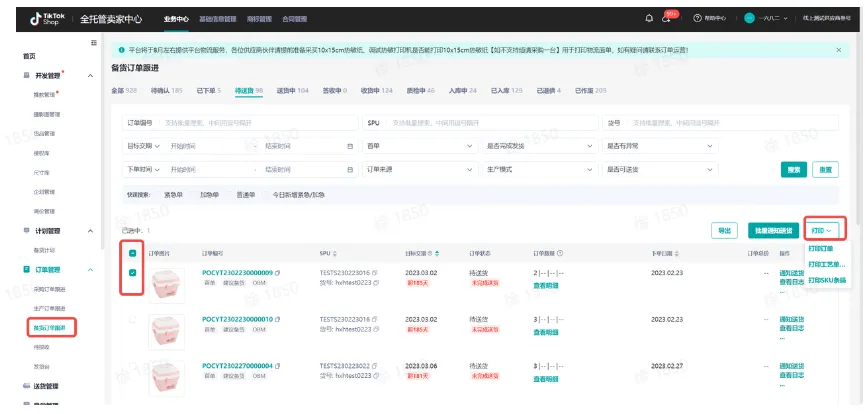Viewport: 865px width, 414px height.
Task: Click calendar icon in 下单时间 date range
Action: (350, 169)
